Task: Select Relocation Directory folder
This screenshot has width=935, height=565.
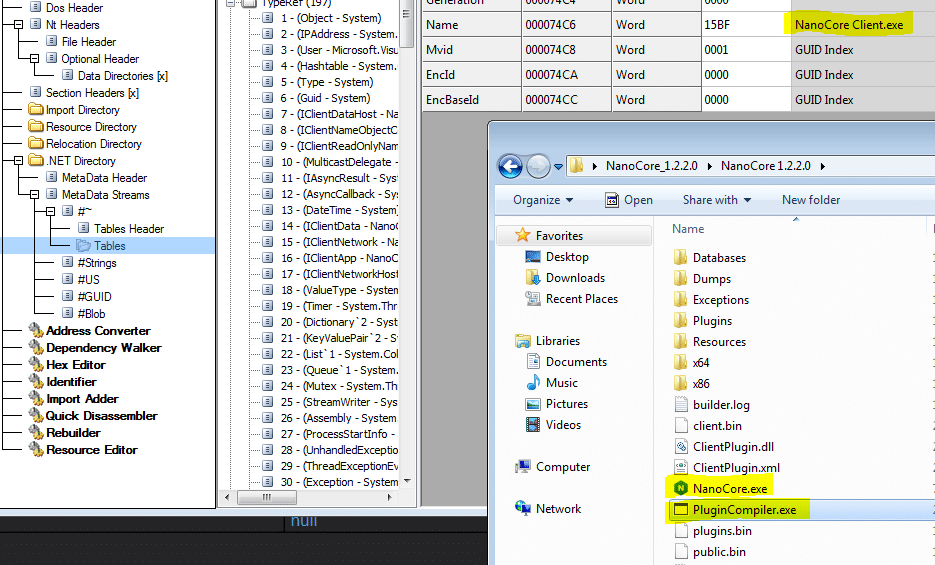Action: [x=94, y=144]
